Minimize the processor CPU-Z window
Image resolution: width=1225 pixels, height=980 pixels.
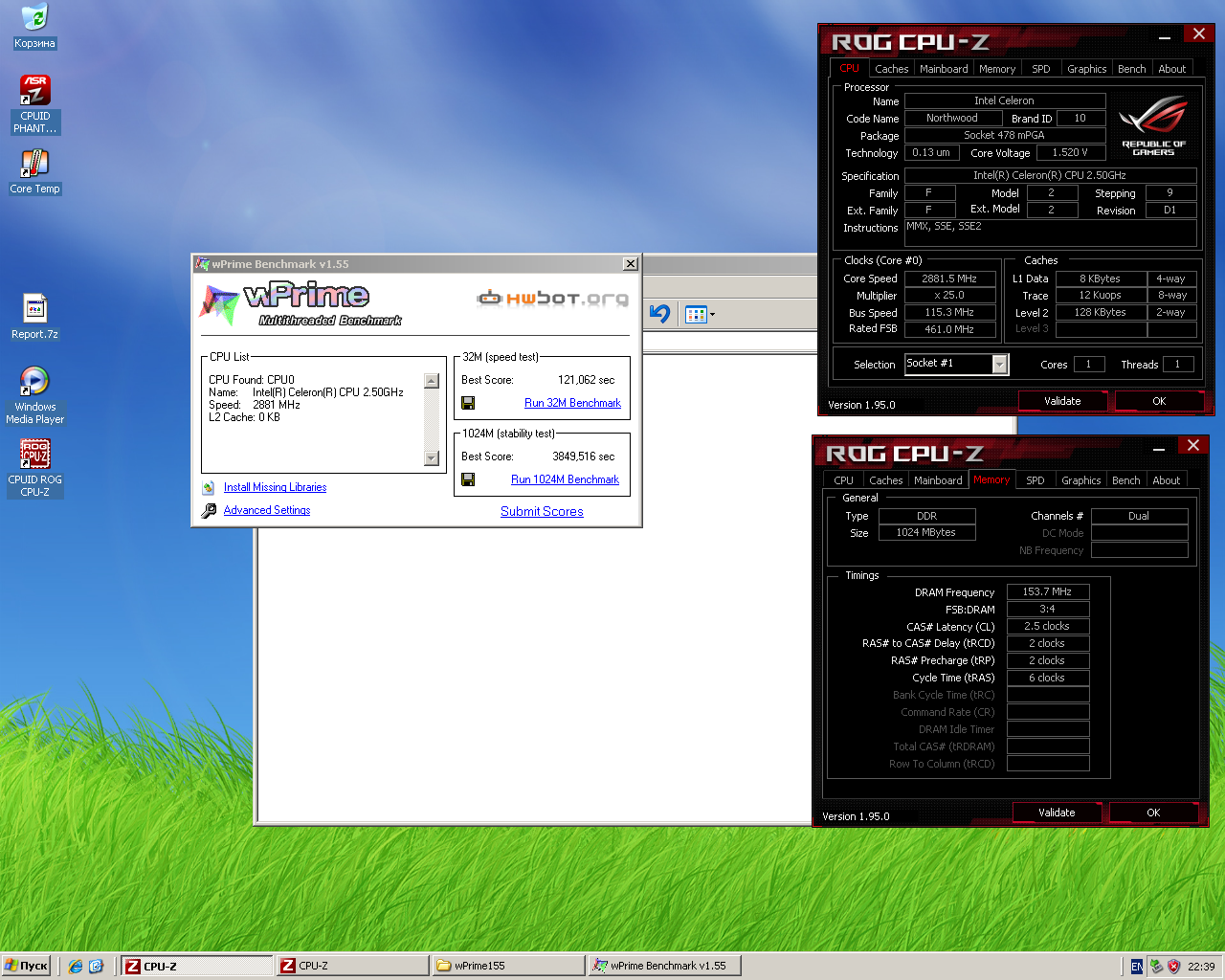tap(1165, 36)
